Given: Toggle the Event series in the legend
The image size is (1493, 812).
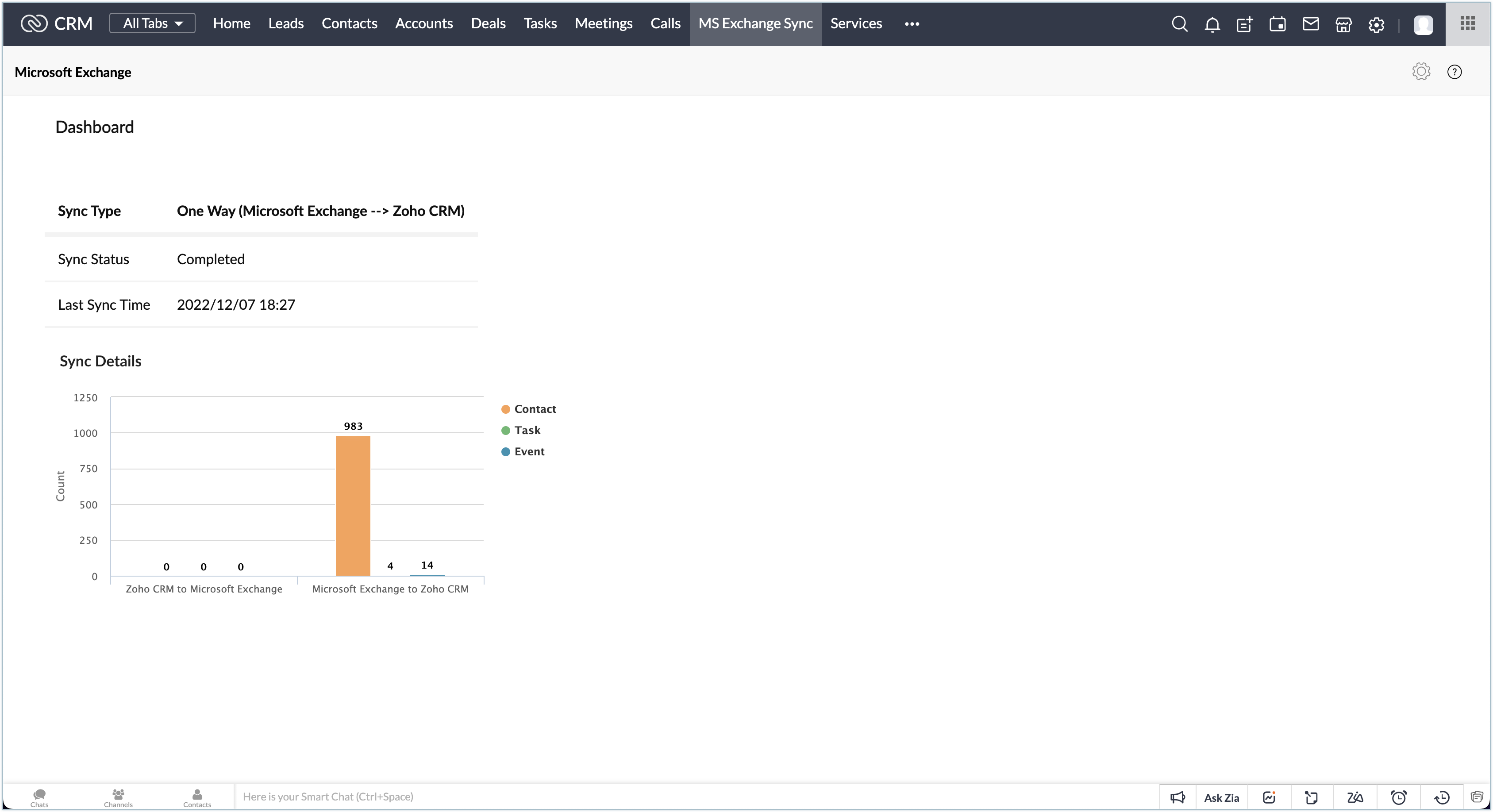Looking at the screenshot, I should (x=523, y=451).
